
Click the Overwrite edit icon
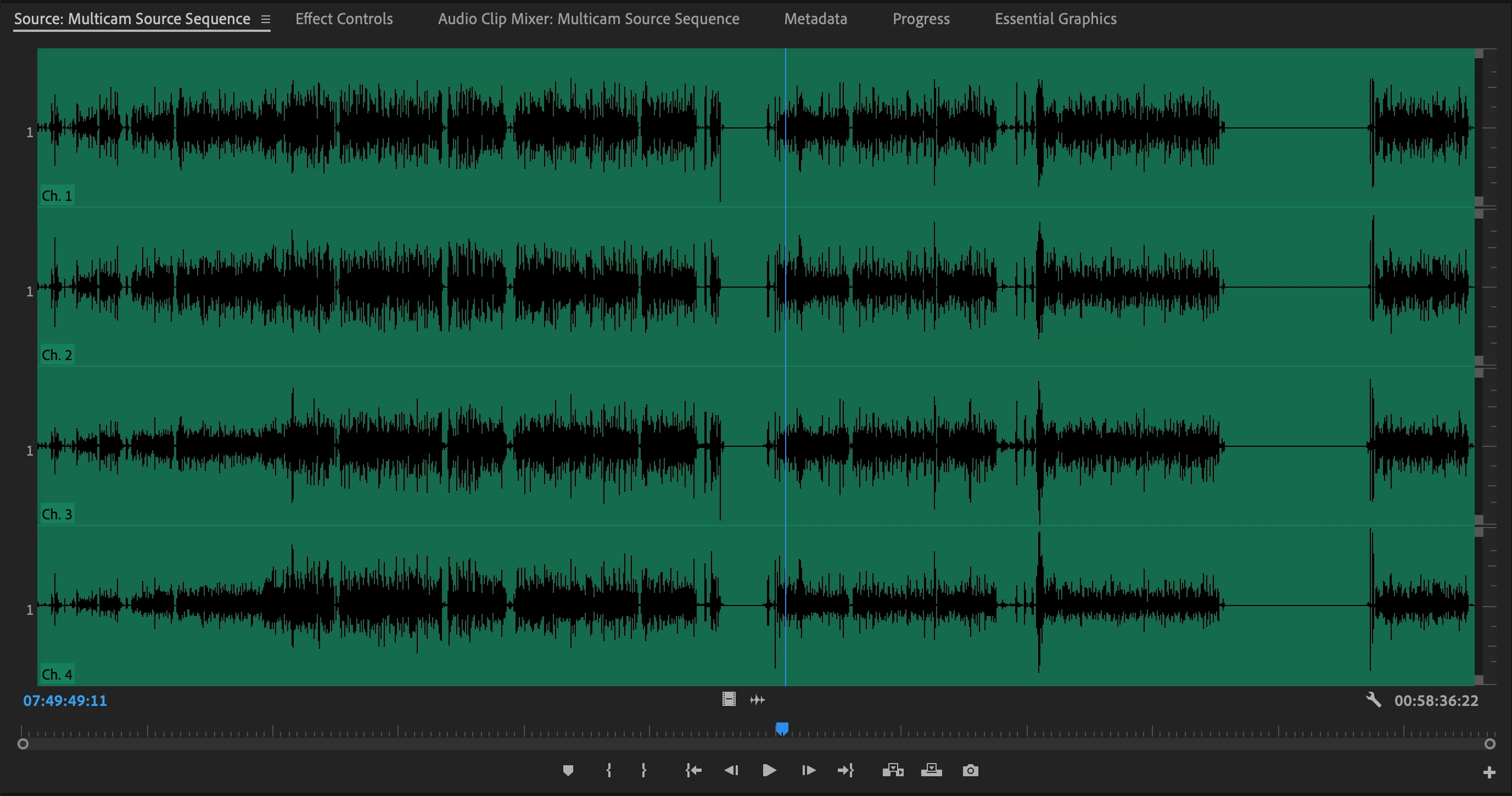point(932,770)
